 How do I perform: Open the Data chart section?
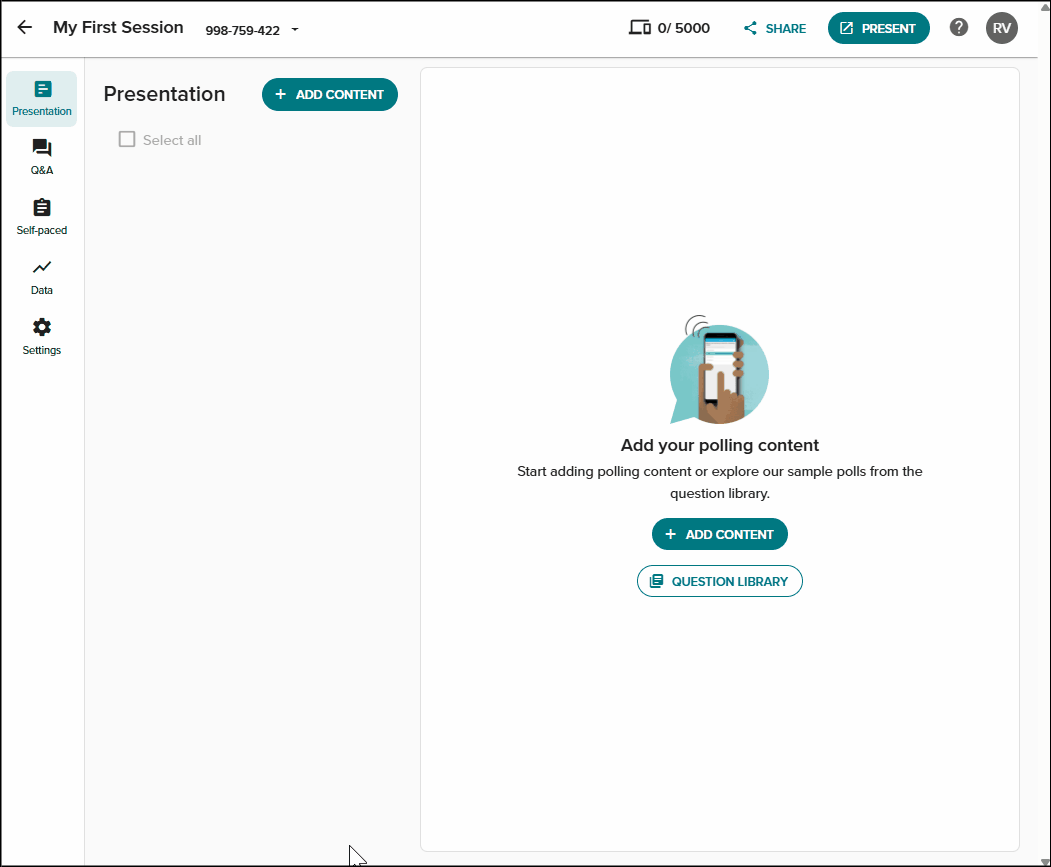click(42, 278)
